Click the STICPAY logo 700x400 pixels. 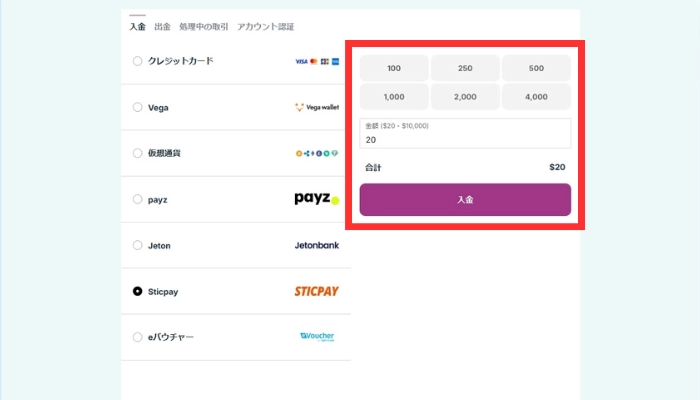click(x=316, y=291)
